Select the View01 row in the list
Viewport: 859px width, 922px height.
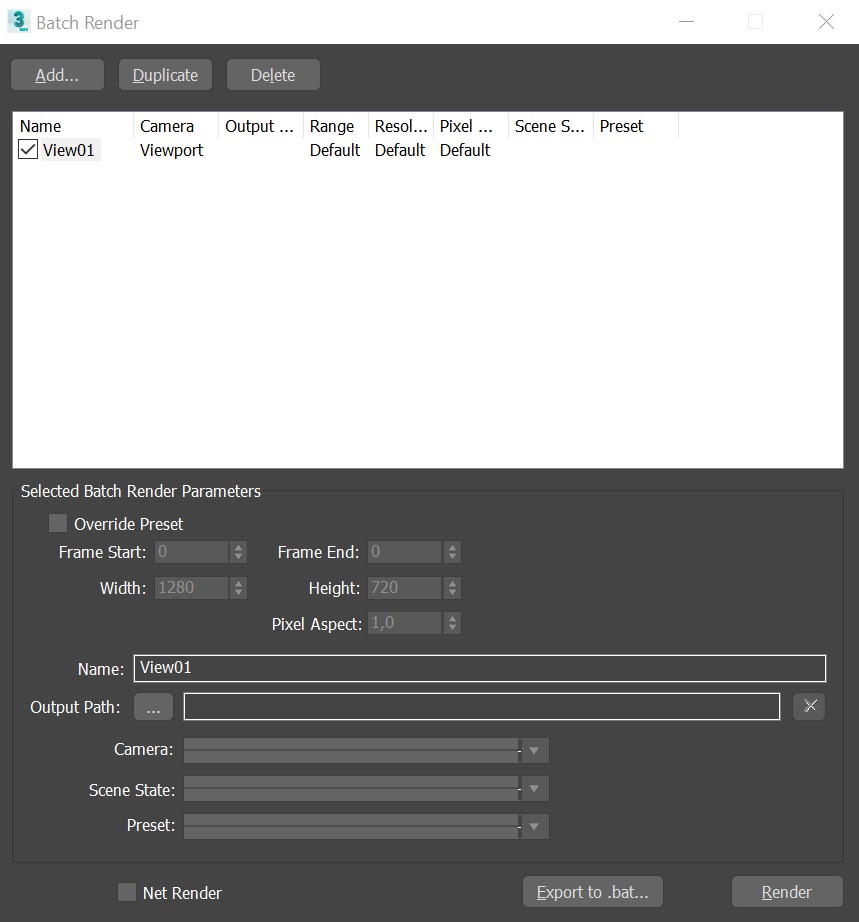point(69,150)
